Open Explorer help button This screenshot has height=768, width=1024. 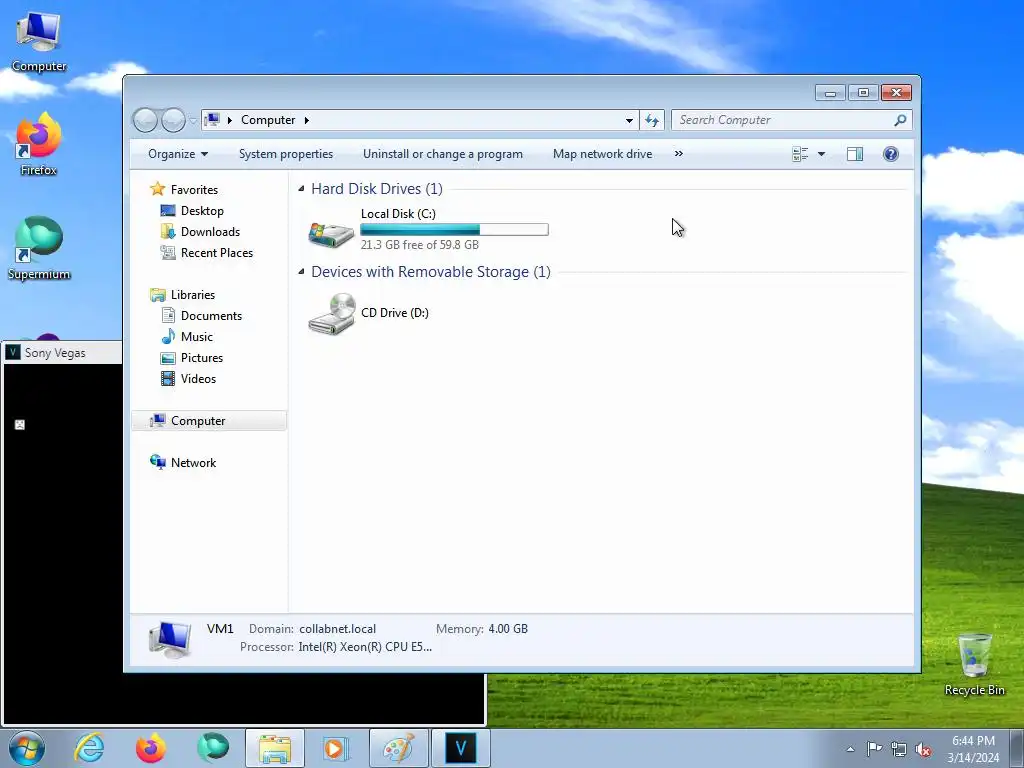tap(891, 154)
